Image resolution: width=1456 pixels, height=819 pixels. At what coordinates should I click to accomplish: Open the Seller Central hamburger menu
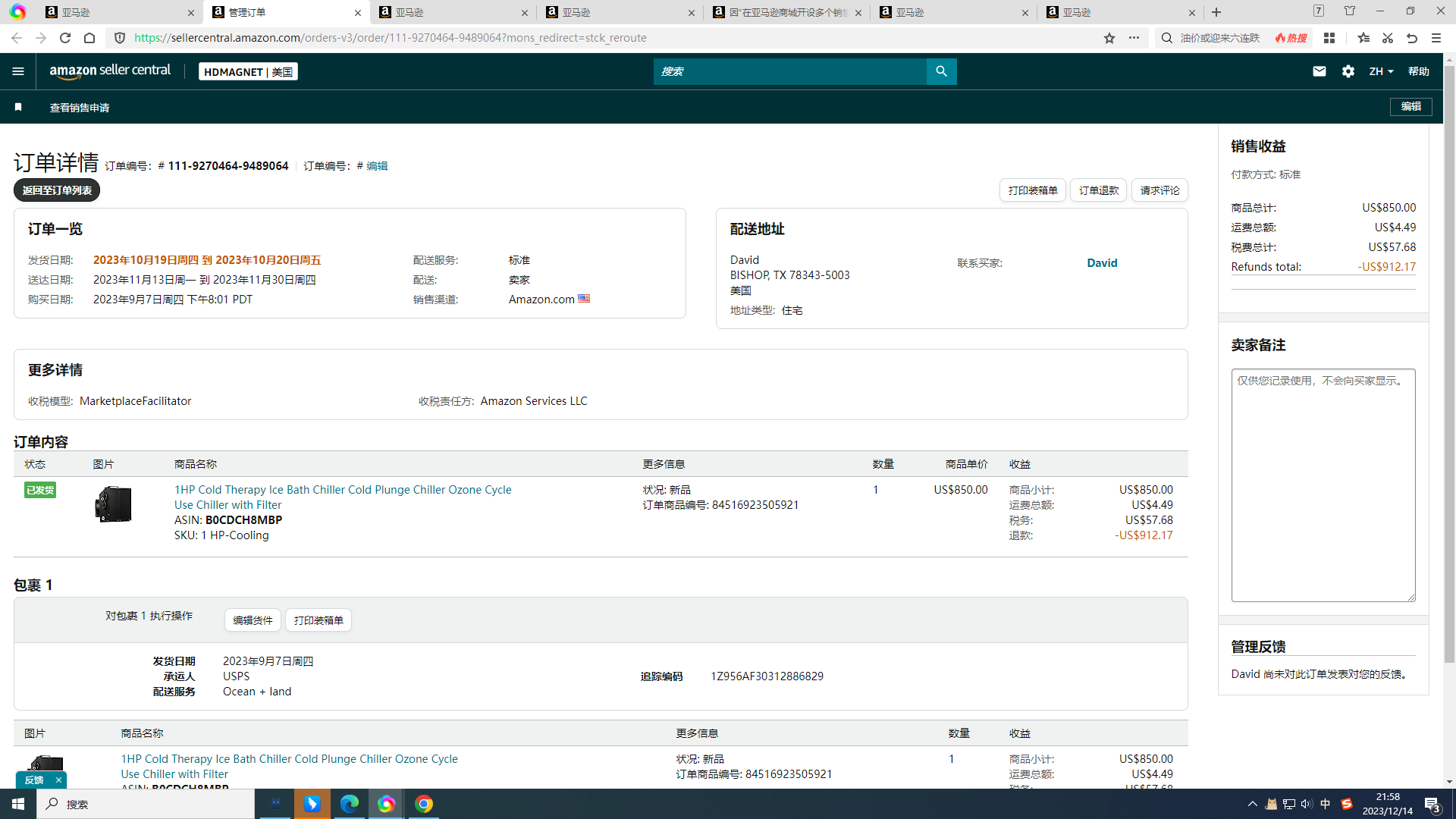pyautogui.click(x=18, y=71)
